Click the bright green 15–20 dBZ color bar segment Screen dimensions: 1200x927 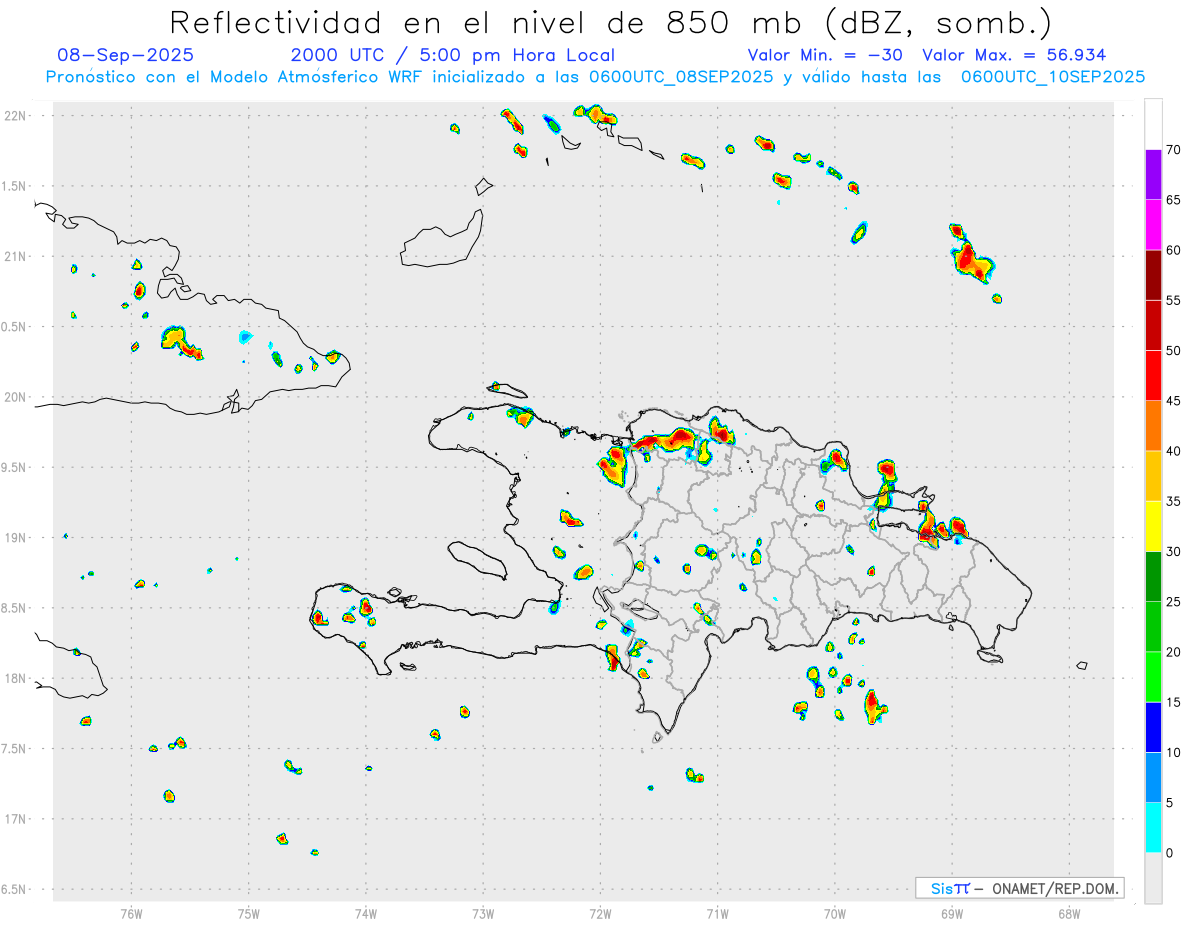1153,677
